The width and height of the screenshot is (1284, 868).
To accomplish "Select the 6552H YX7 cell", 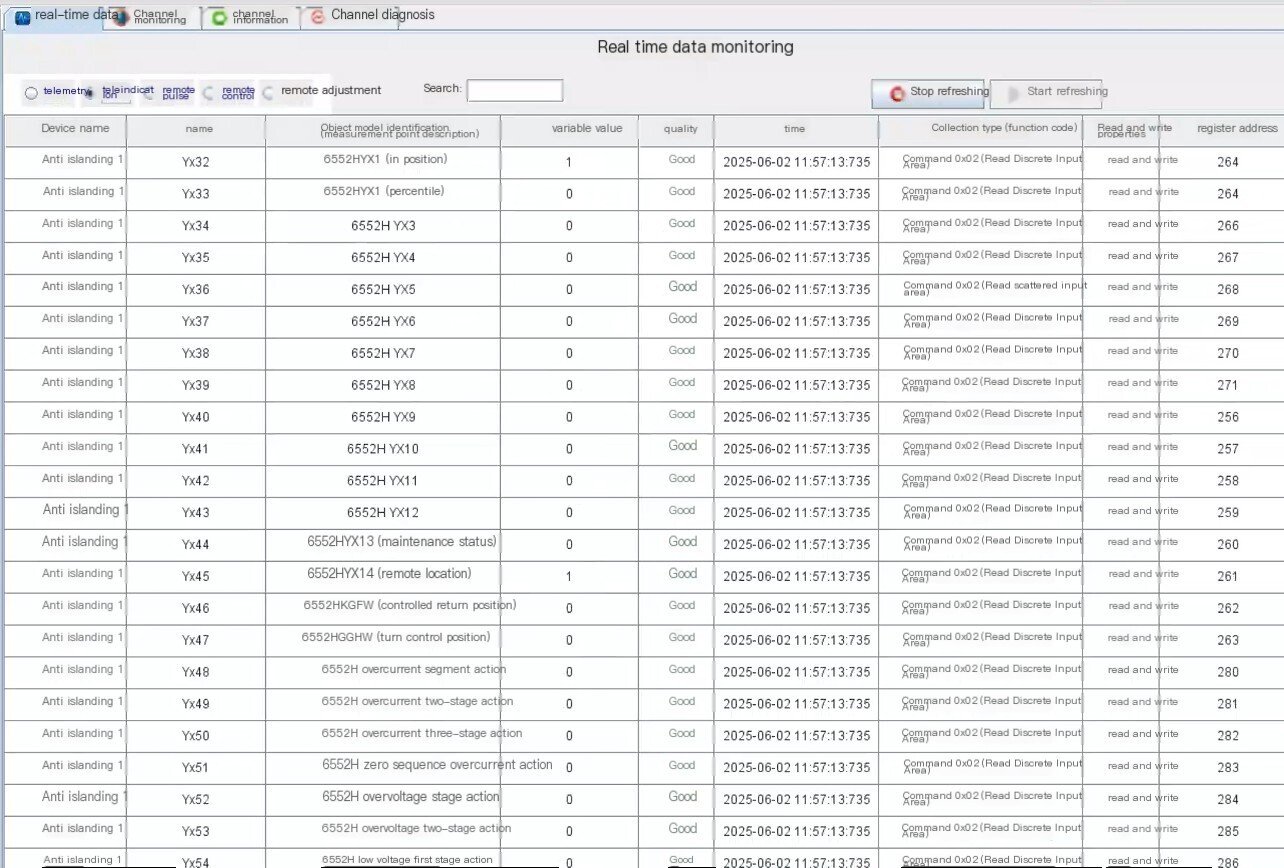I will [x=383, y=354].
